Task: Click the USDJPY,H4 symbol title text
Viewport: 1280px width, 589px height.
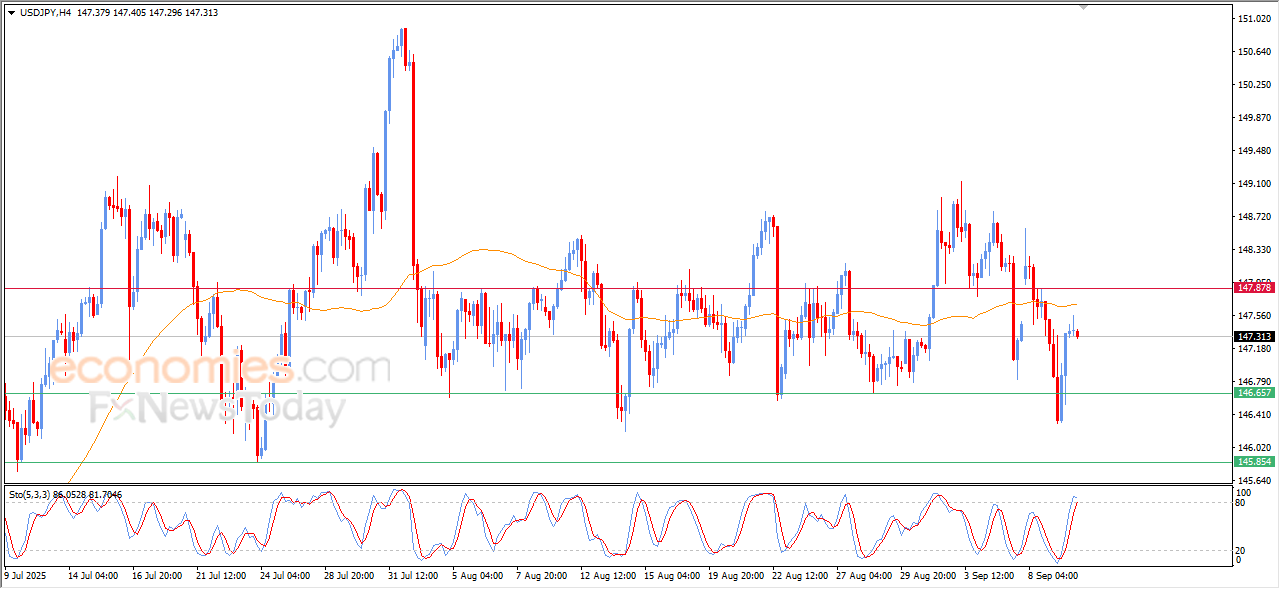Action: pos(46,13)
